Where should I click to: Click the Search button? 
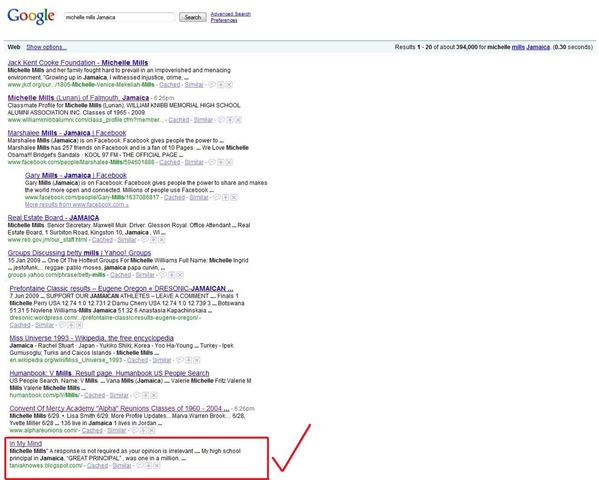[193, 17]
